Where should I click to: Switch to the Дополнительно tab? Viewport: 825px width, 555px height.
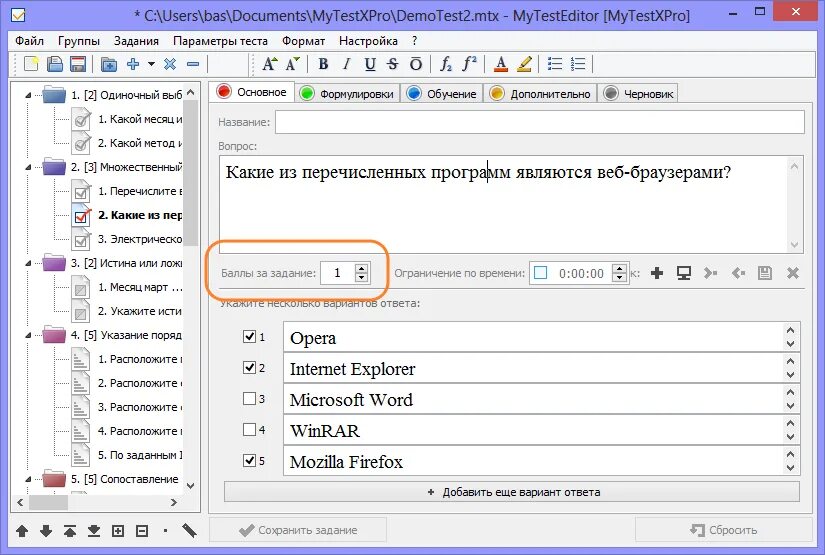click(540, 94)
